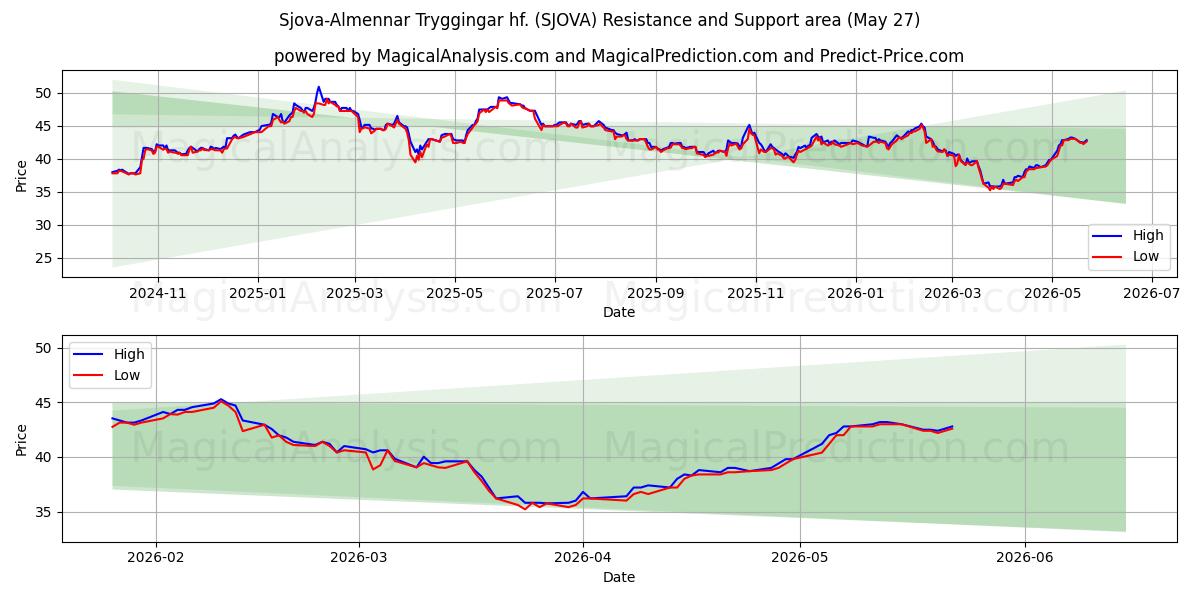Click 'Price' axis label of the 2024–2026 chart
Image resolution: width=1200 pixels, height=600 pixels.
[22, 174]
